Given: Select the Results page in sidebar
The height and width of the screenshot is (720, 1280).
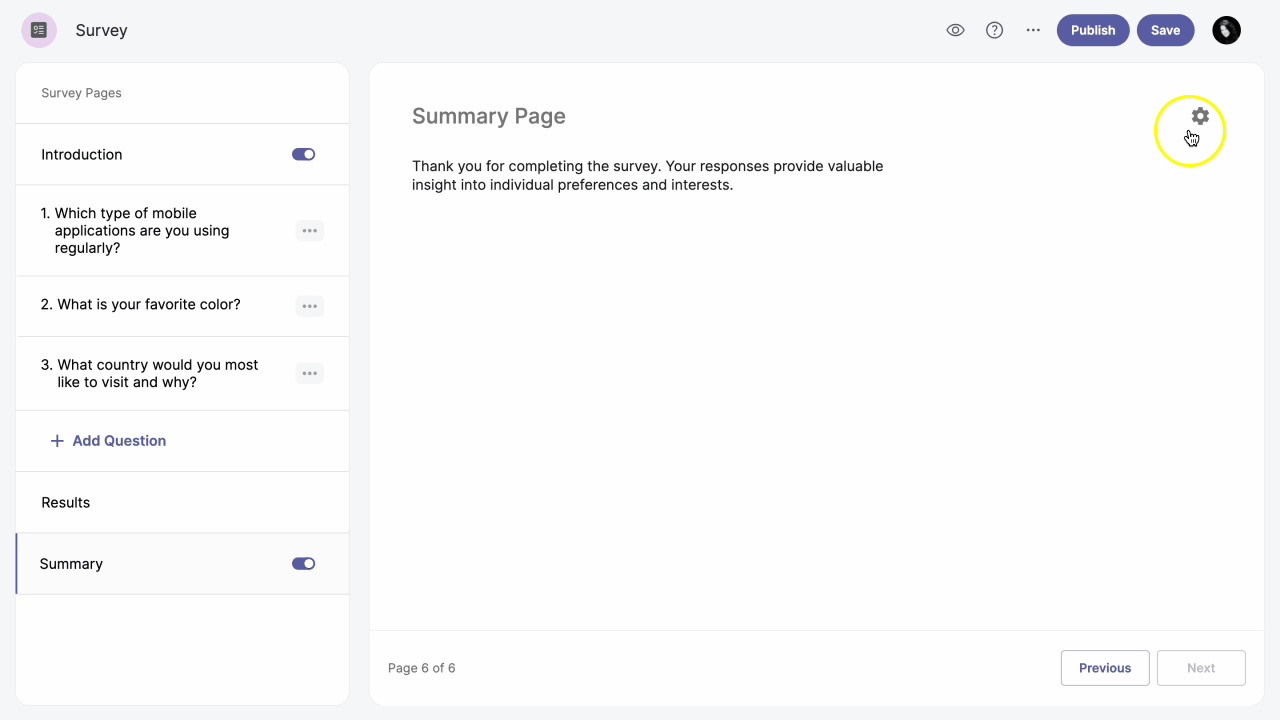Looking at the screenshot, I should point(66,503).
